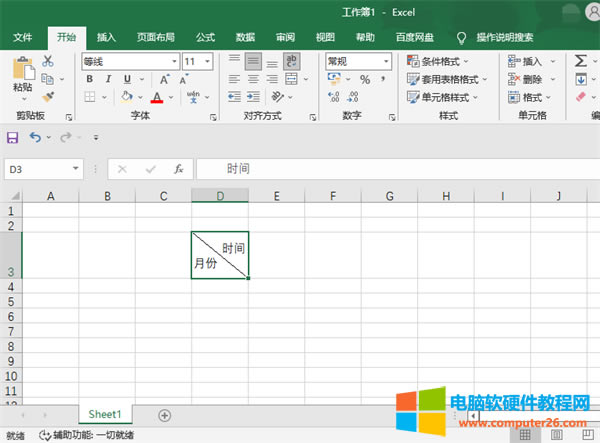Toggle bold formatting
The image size is (600, 443).
[x=89, y=79]
